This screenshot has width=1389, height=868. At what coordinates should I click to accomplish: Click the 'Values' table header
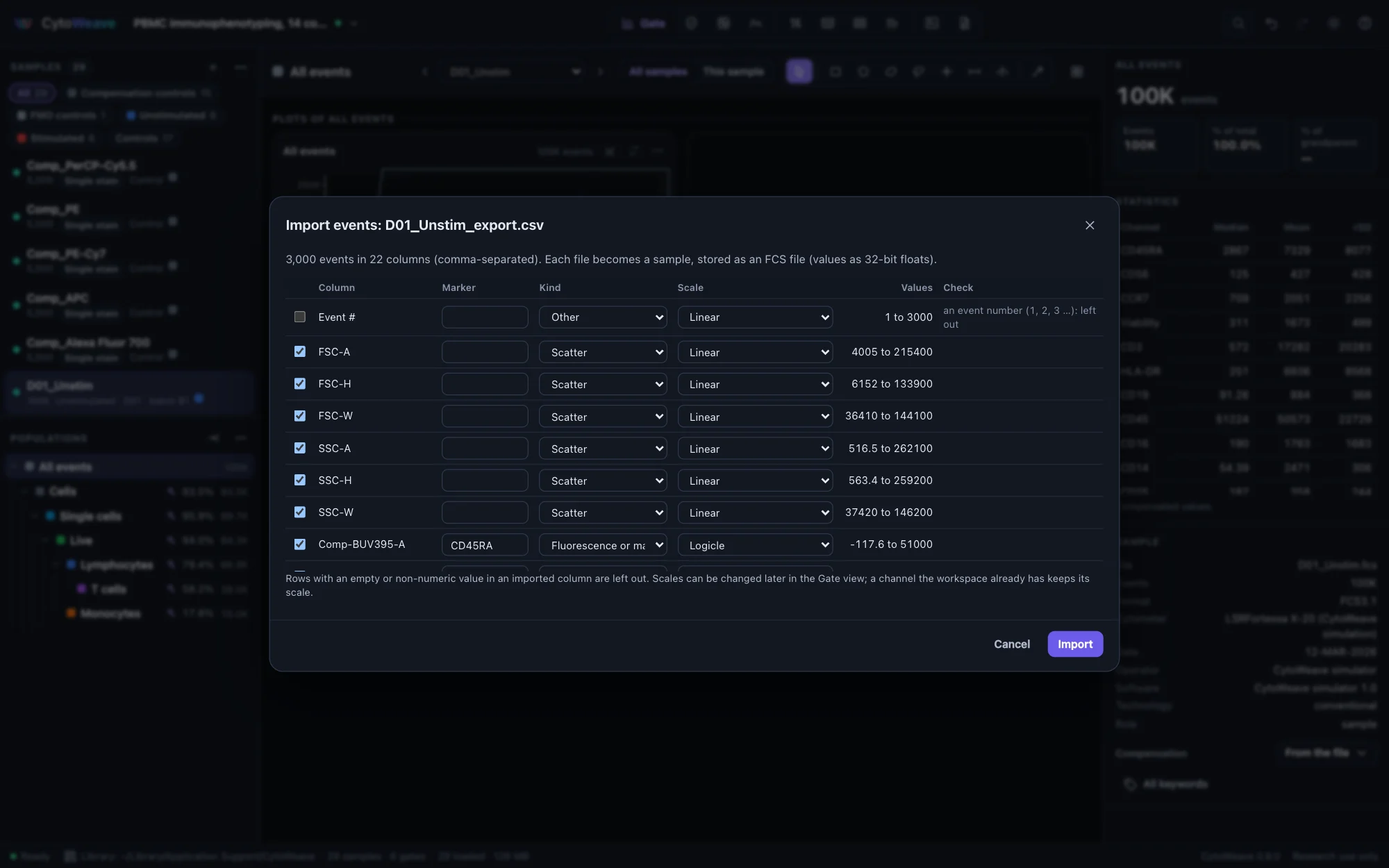tap(917, 287)
